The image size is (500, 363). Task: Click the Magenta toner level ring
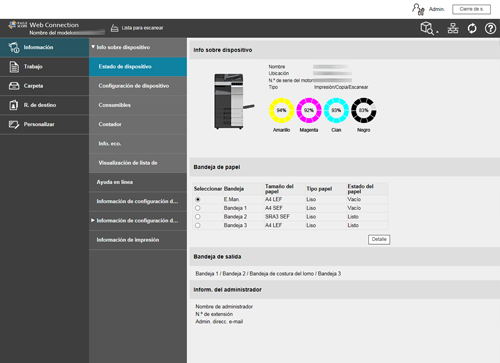coord(309,110)
